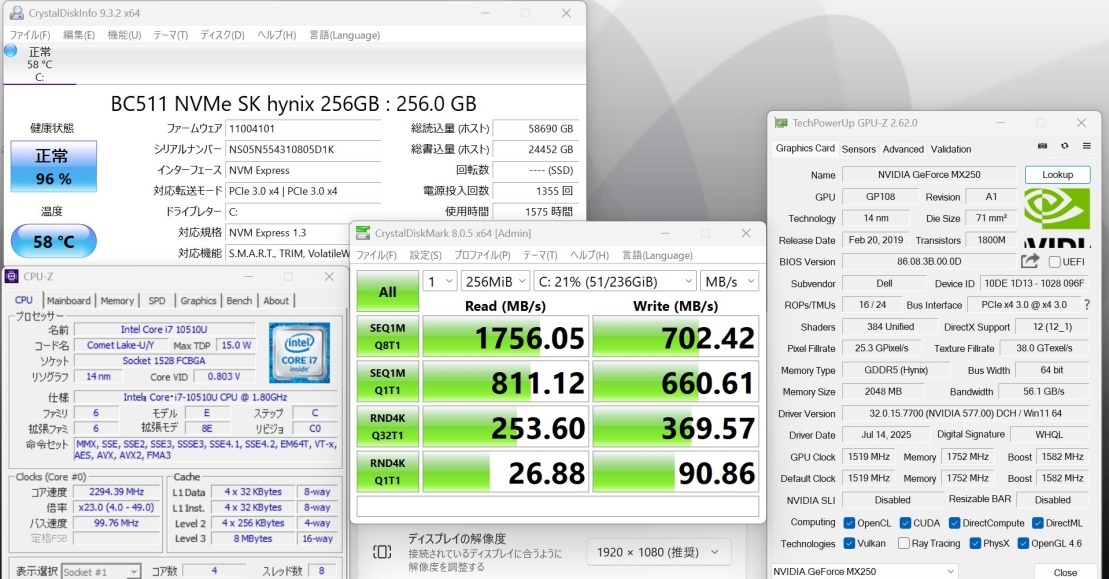Click the Intel Core i7 logo

click(x=298, y=351)
